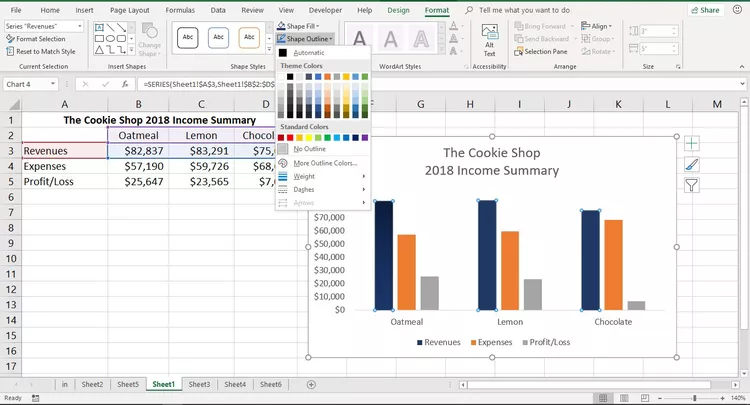
Task: Click the More Outline Colors palette icon
Action: click(283, 163)
